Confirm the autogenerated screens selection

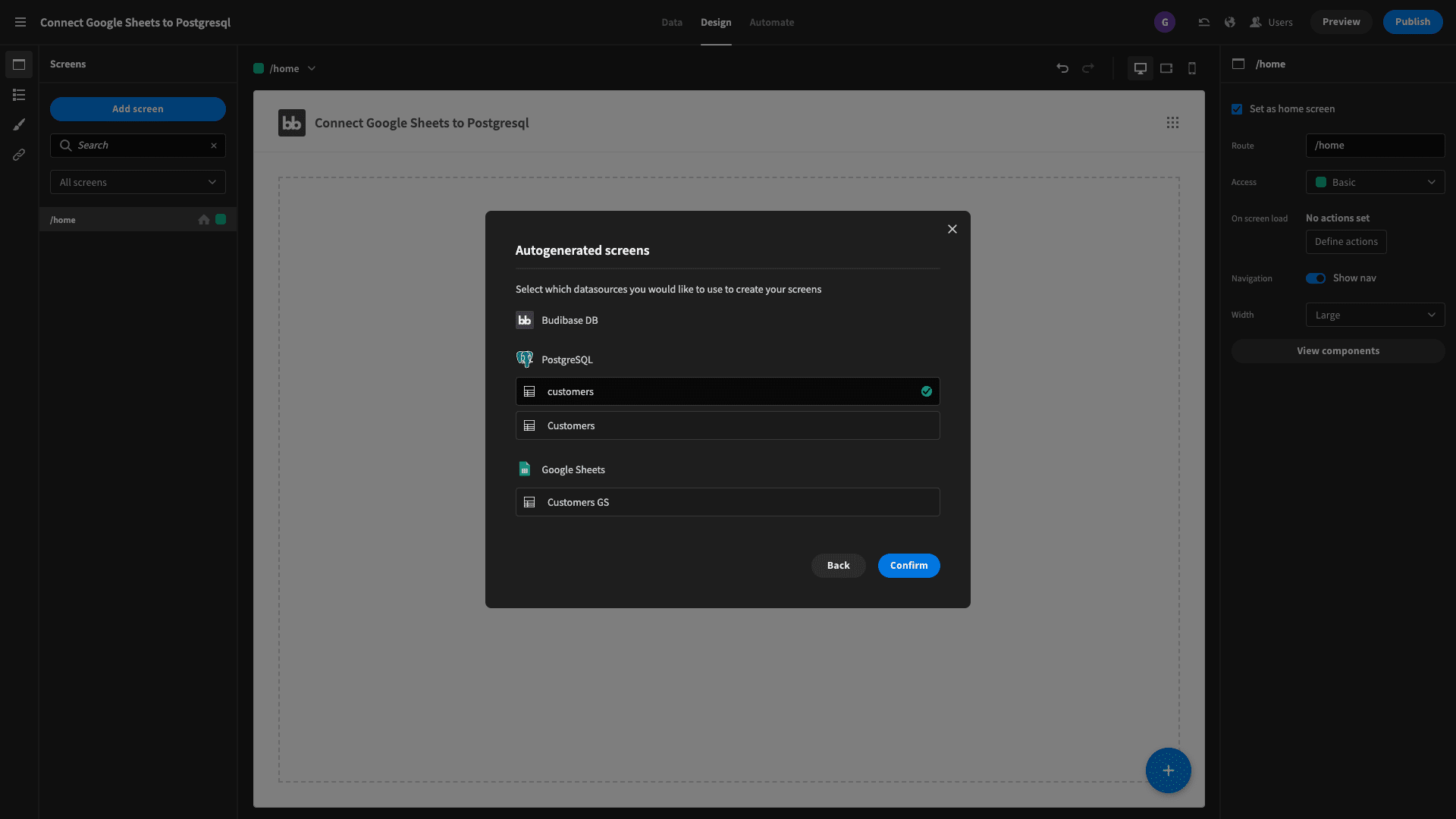pos(908,566)
